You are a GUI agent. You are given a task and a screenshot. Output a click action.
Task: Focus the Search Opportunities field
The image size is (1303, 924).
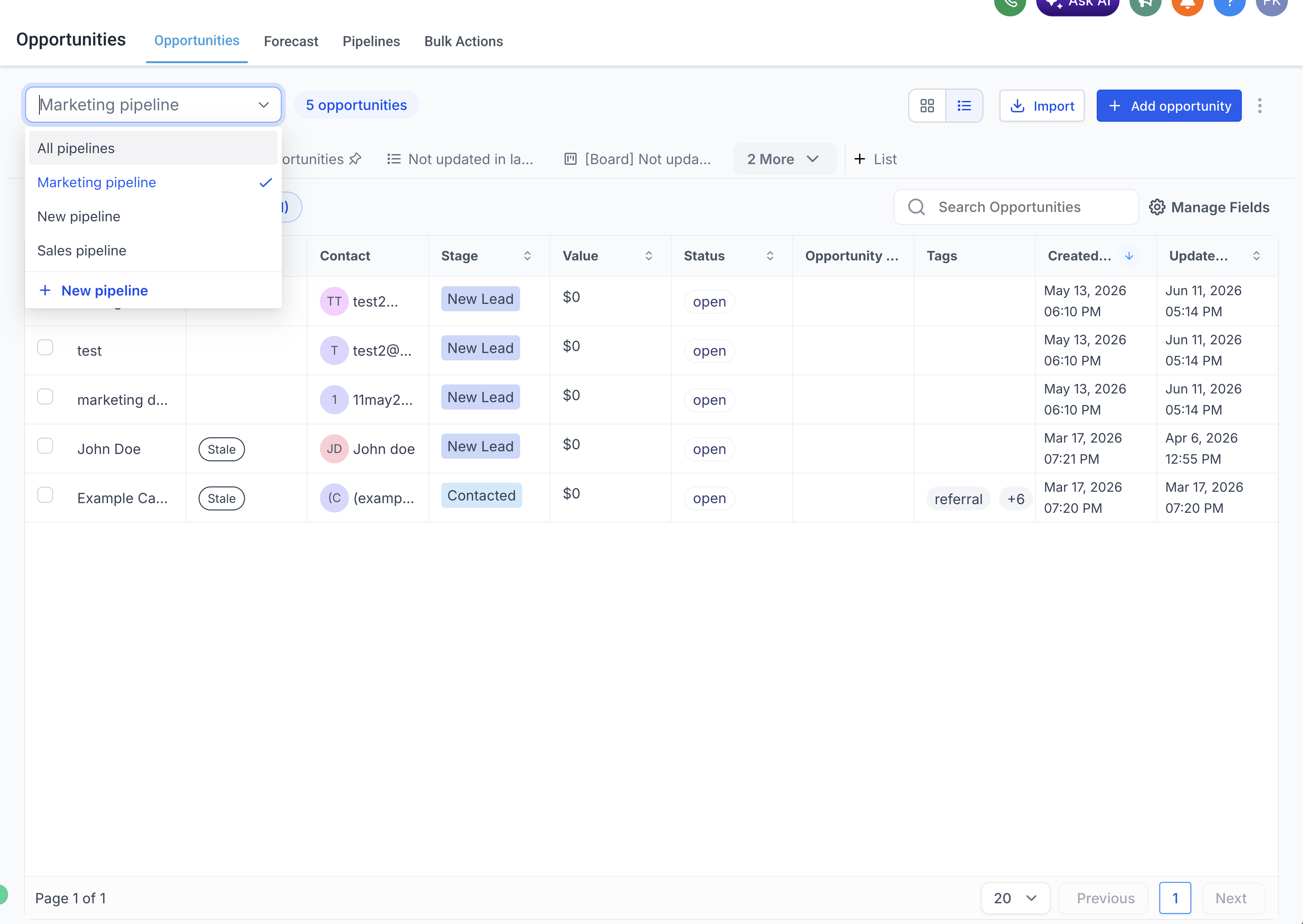coord(1016,207)
